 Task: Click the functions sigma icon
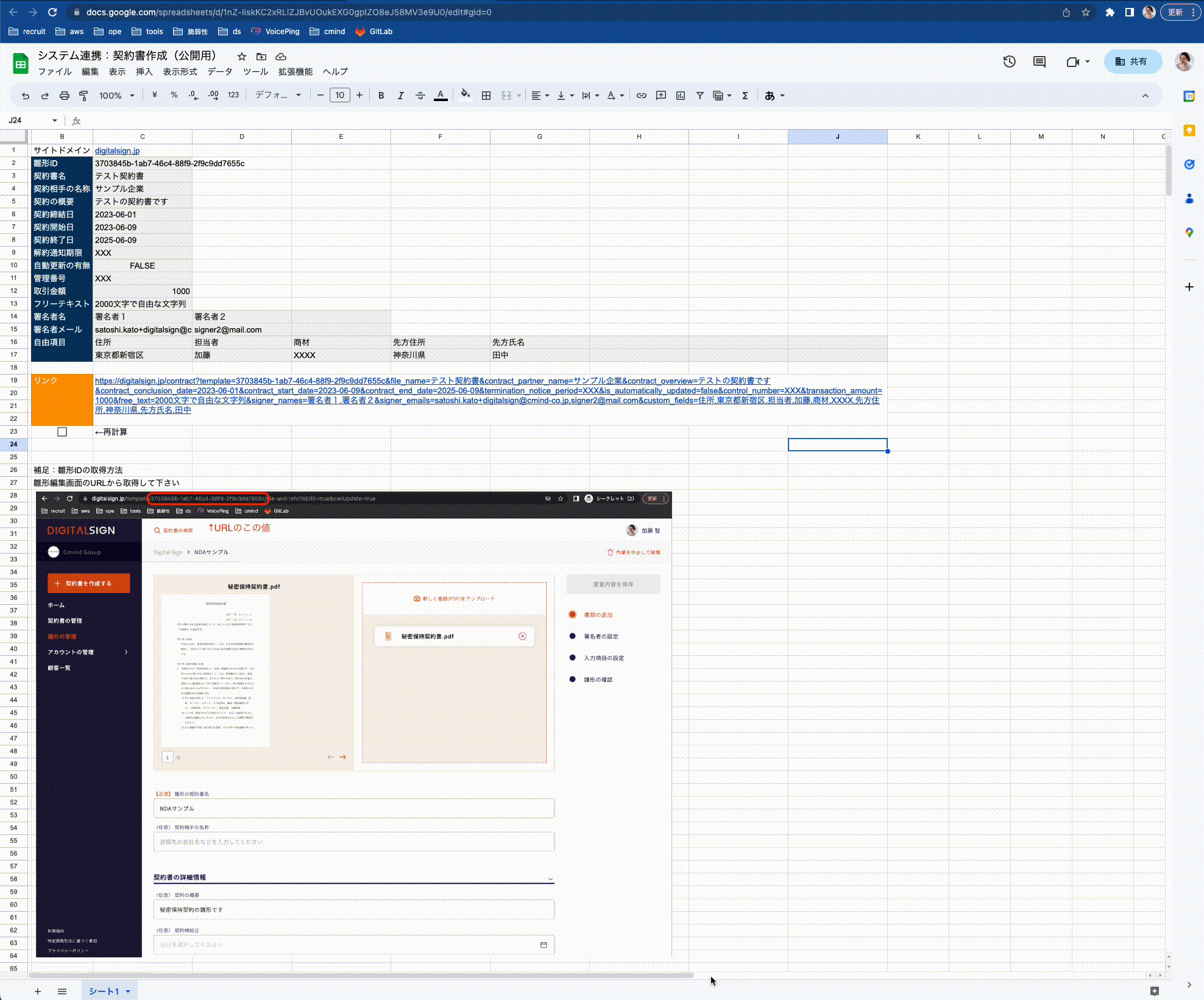tap(745, 96)
